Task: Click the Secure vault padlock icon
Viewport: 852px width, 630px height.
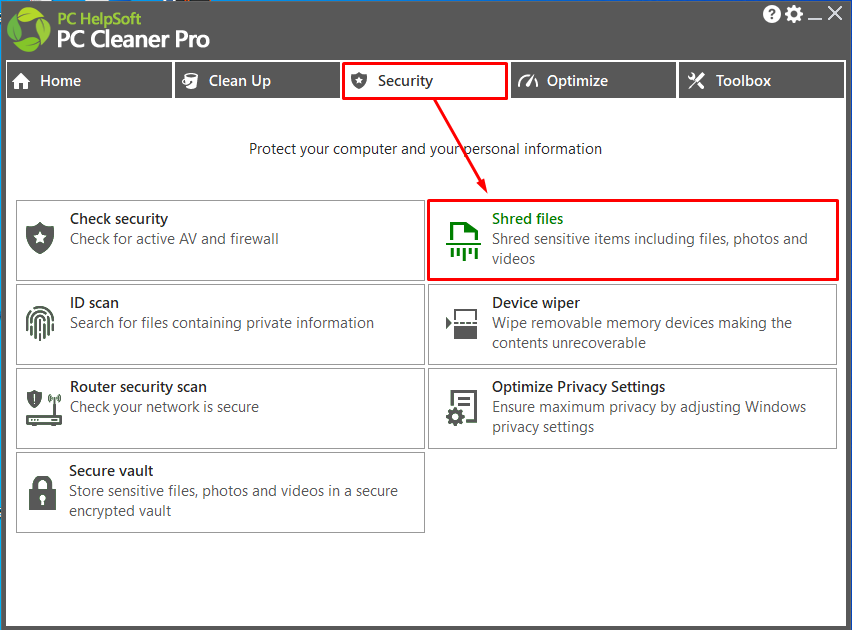Action: [x=42, y=493]
